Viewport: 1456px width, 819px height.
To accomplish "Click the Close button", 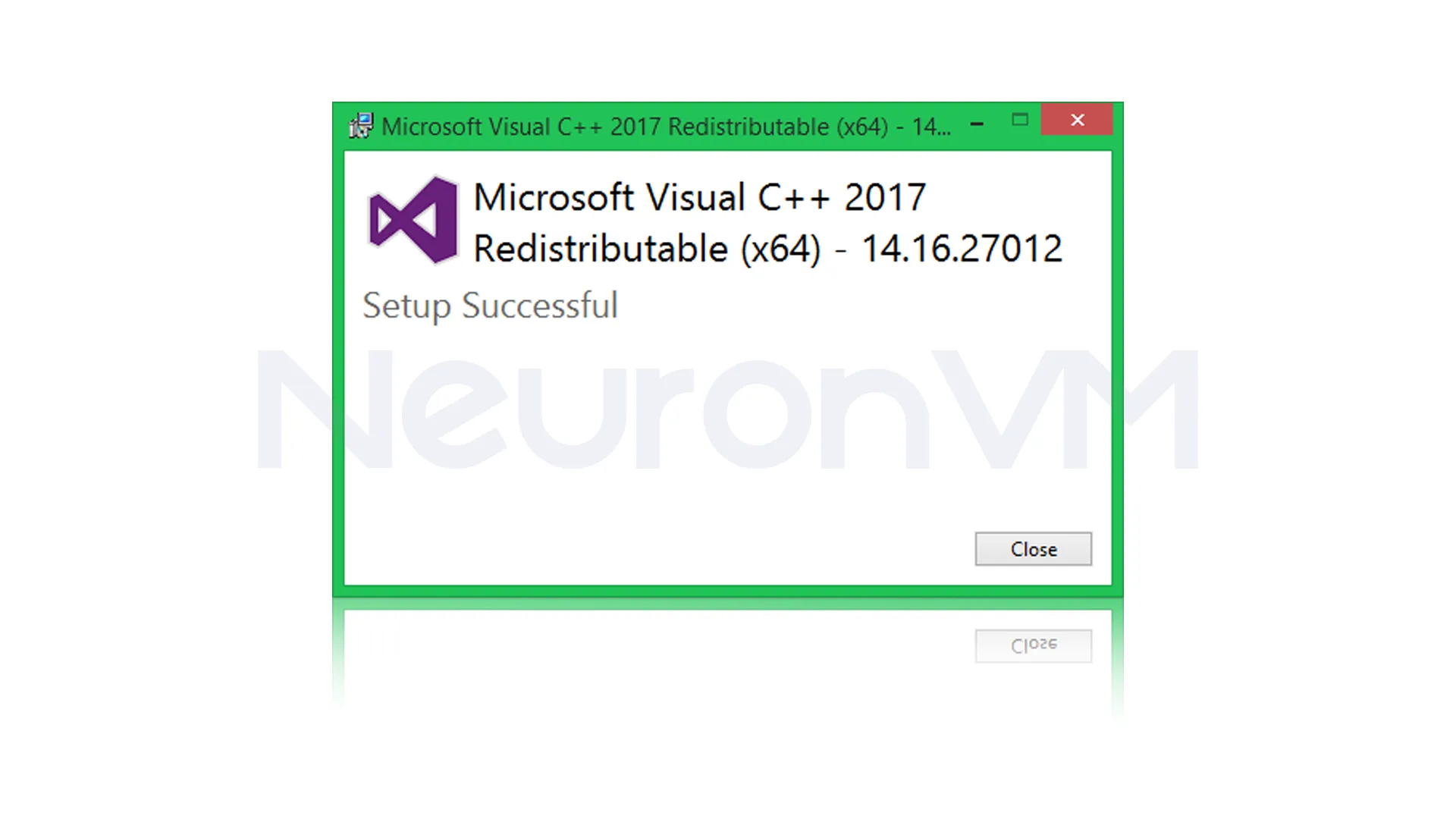I will 1034,549.
